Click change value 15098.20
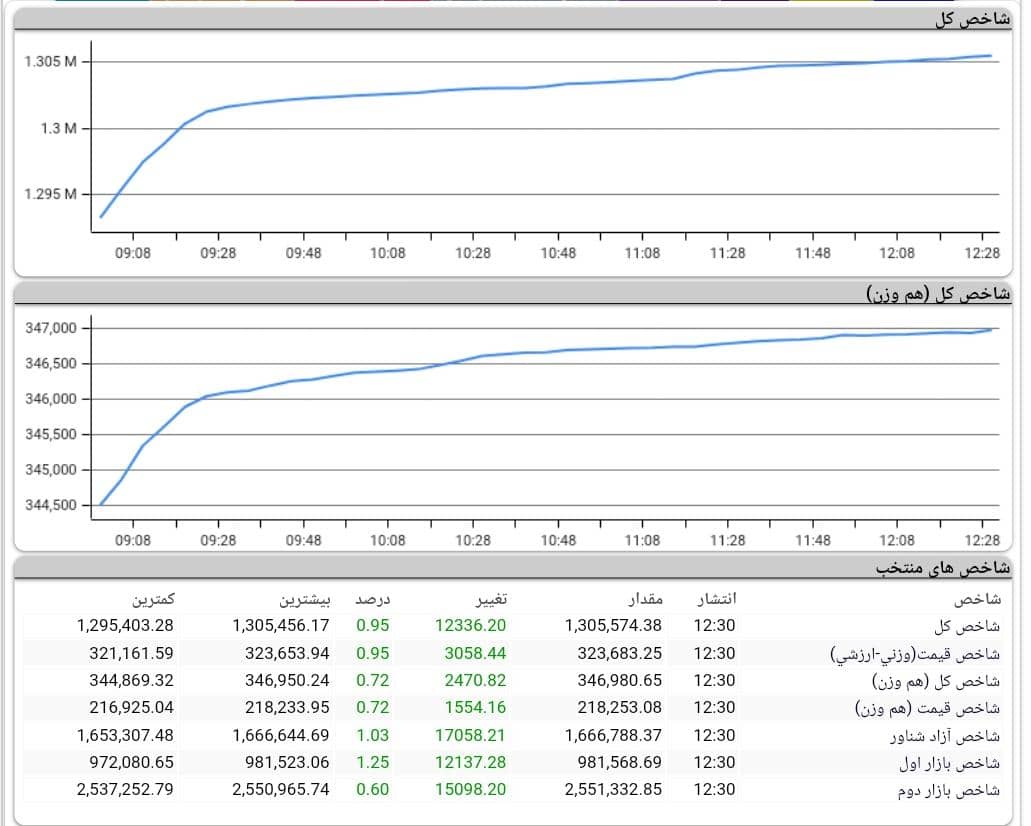Viewport: 1031px width, 826px height. pos(470,789)
